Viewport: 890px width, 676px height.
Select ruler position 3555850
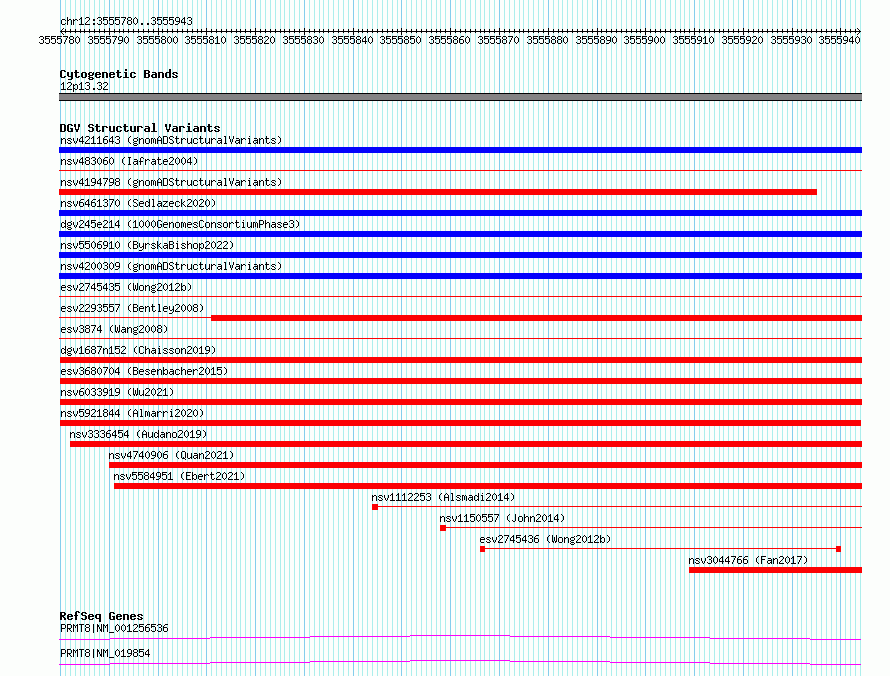pos(401,40)
